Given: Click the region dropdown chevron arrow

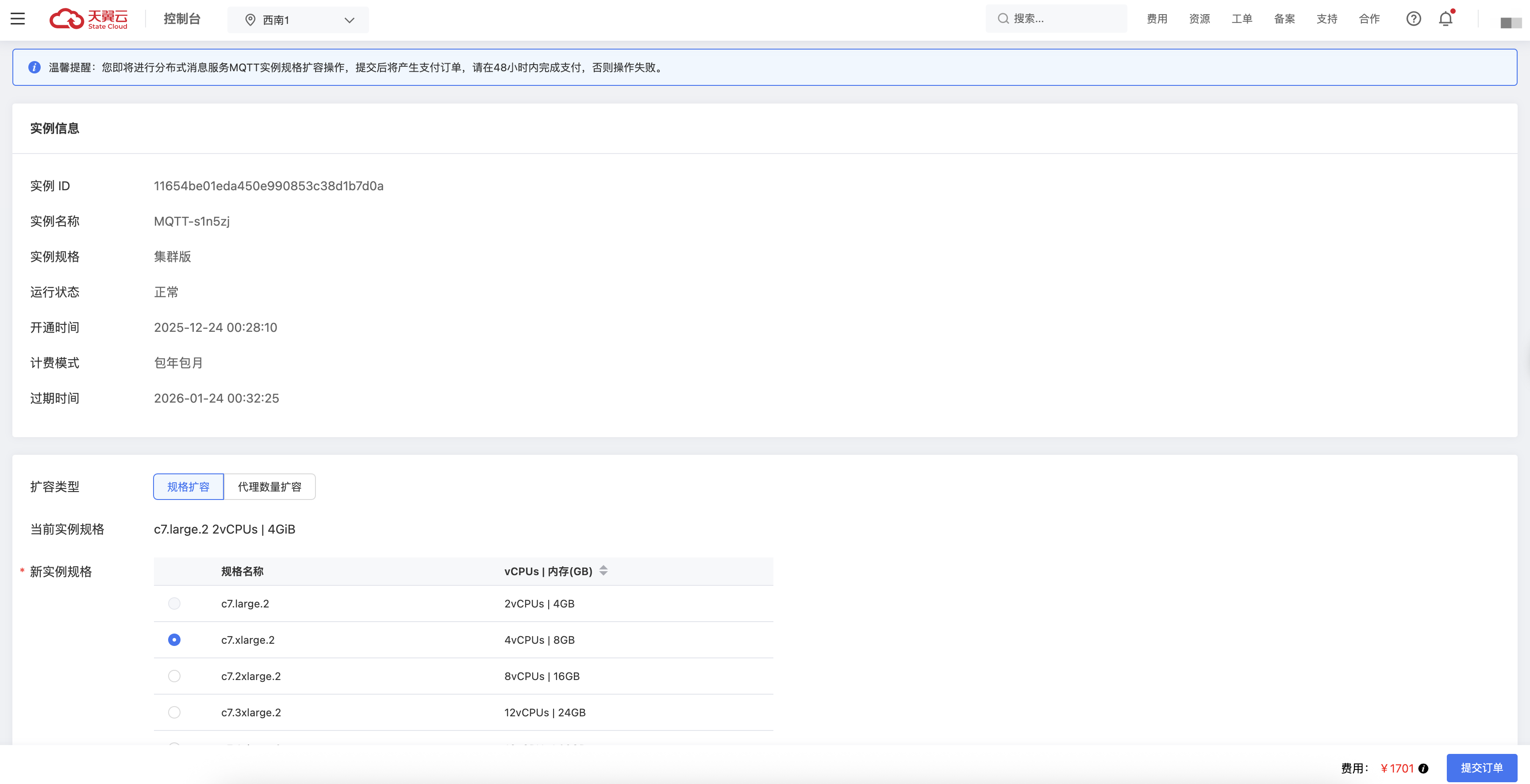Looking at the screenshot, I should click(x=349, y=20).
